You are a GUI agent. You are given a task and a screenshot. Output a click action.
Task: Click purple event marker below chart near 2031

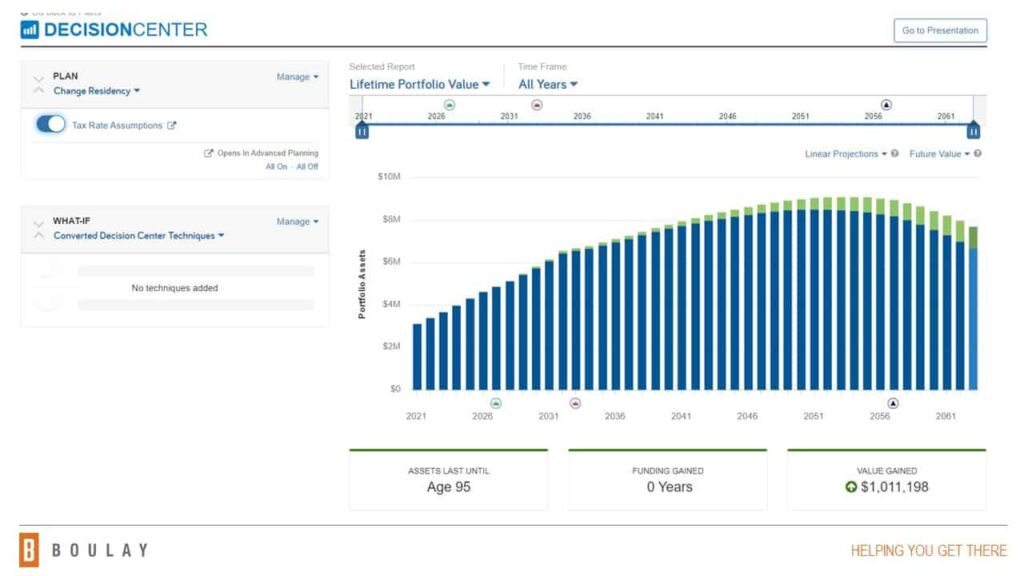[x=575, y=403]
